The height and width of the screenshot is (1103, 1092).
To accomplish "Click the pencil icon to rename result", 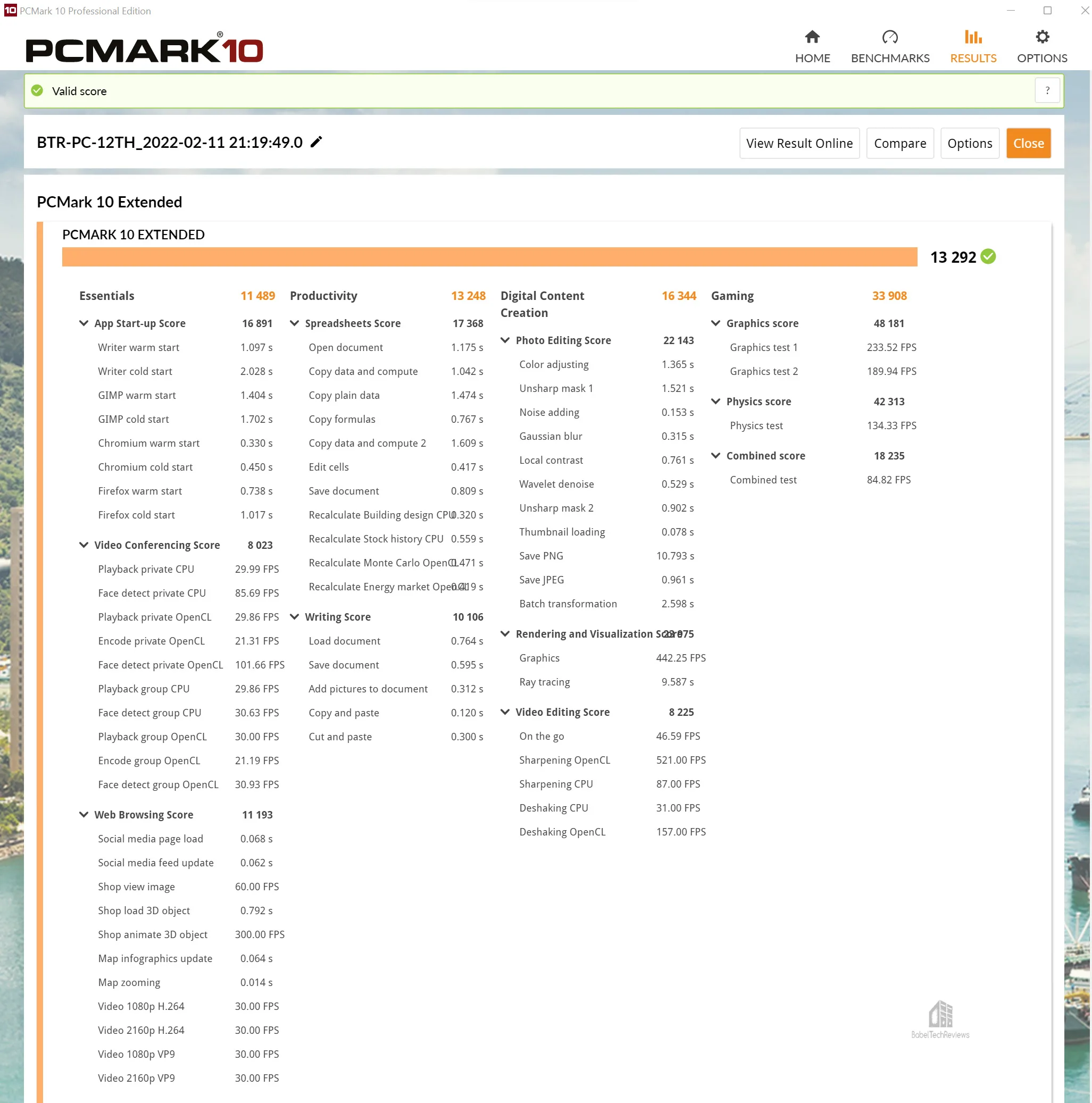I will pos(316,142).
